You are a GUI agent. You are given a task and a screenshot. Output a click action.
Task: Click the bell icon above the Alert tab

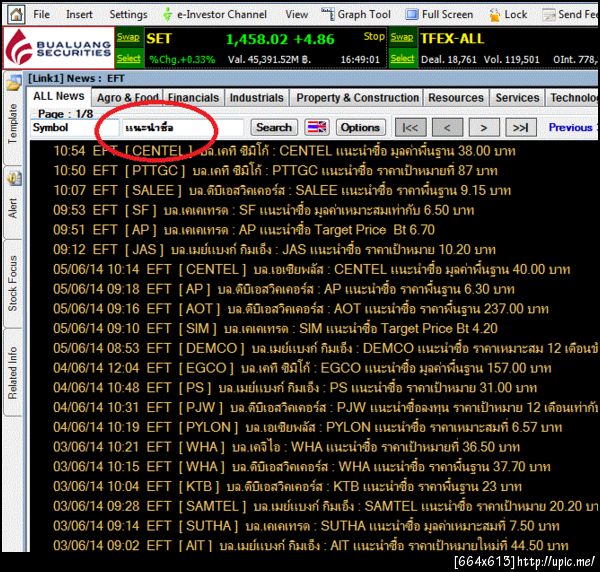[14, 178]
